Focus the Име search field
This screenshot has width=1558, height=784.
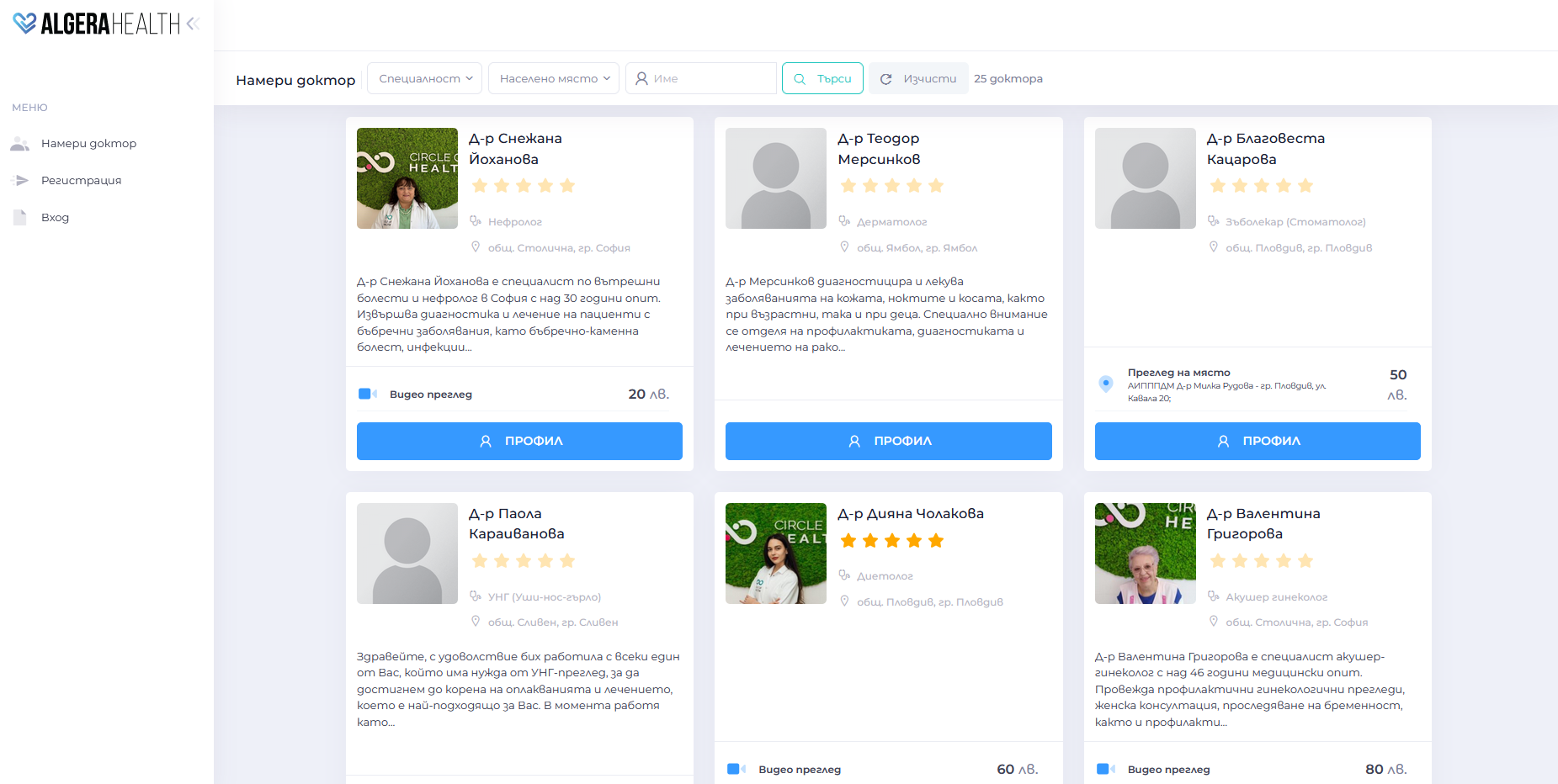point(700,78)
